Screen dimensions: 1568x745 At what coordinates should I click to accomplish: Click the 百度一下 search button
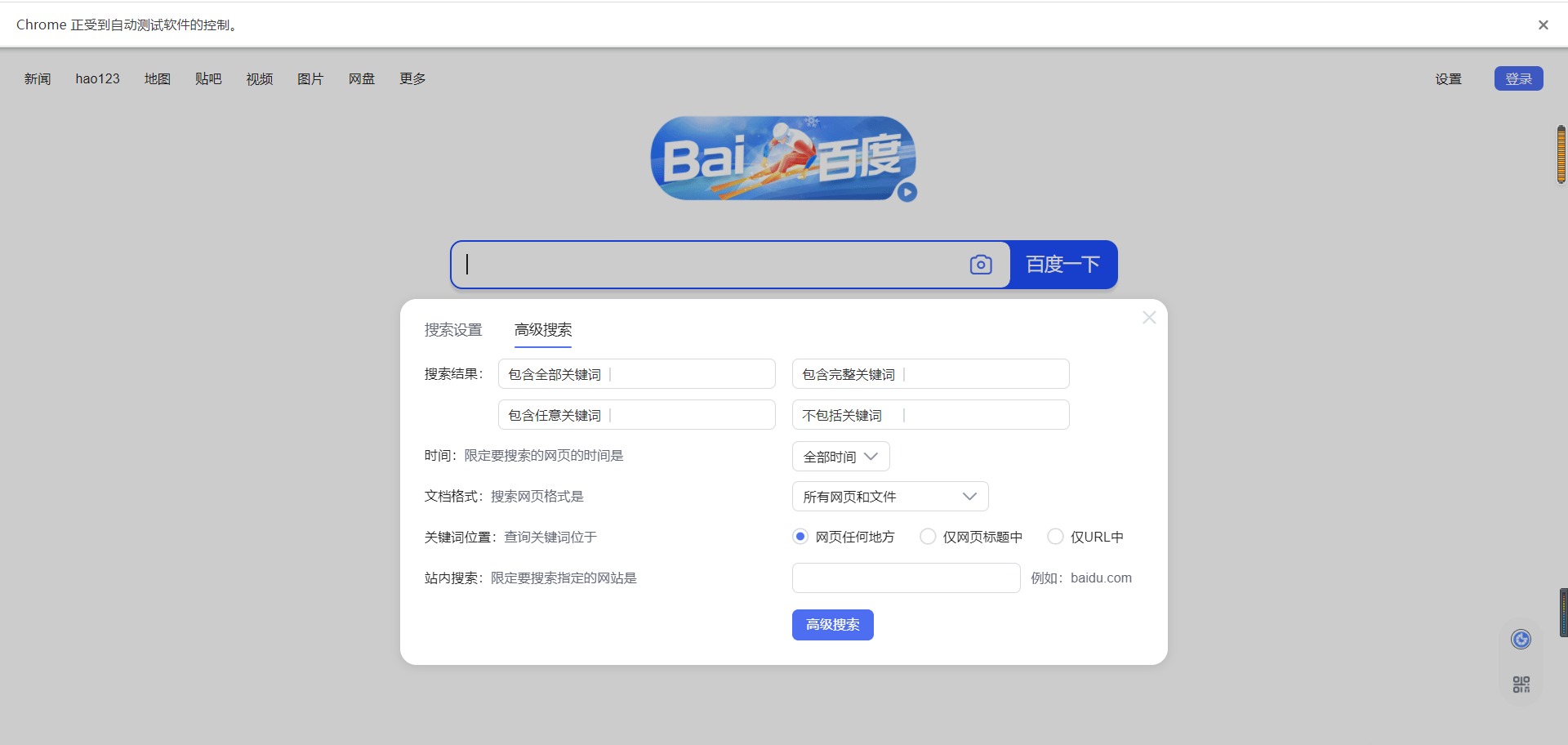(1063, 265)
